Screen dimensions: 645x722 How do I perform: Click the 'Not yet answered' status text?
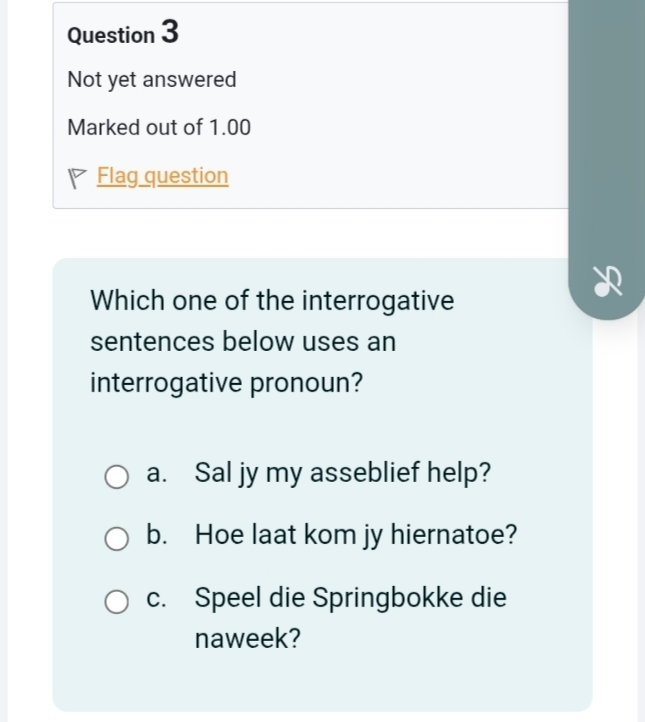click(152, 80)
